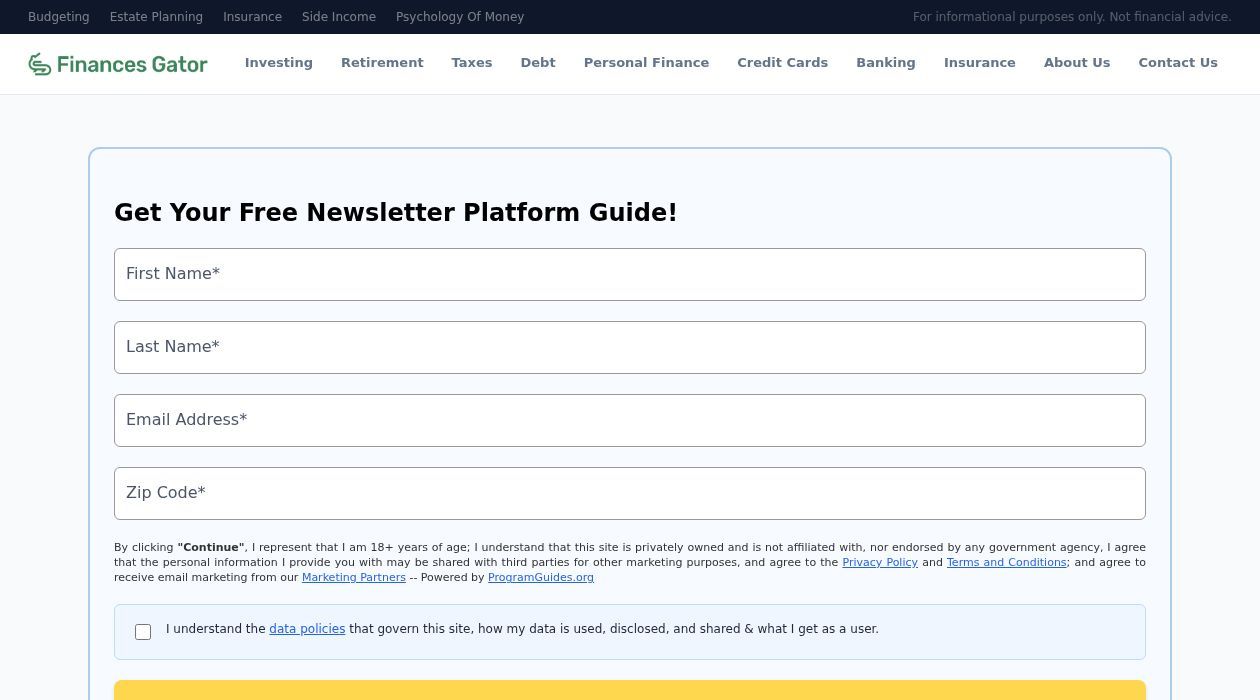This screenshot has height=700, width=1260.
Task: Open the Estate Planning top link
Action: 156,17
